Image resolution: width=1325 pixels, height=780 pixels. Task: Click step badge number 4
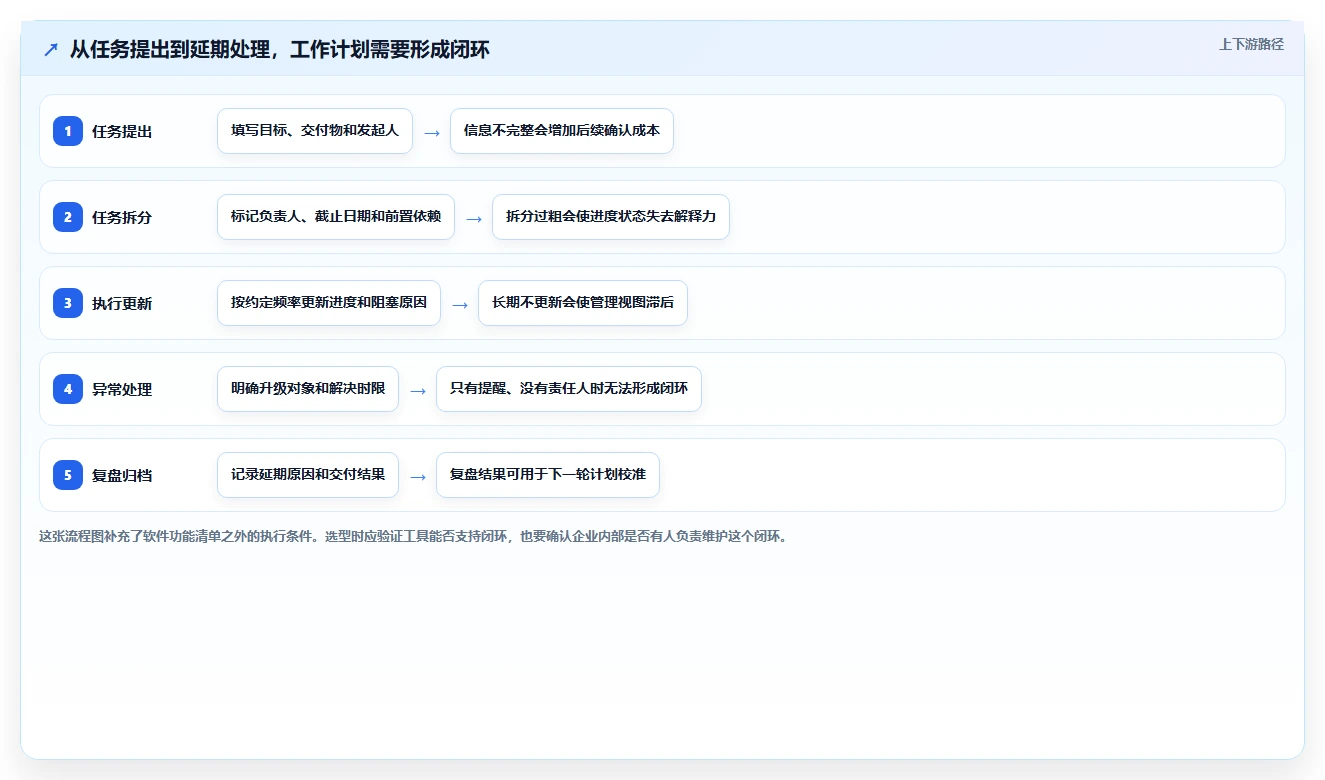(x=68, y=389)
